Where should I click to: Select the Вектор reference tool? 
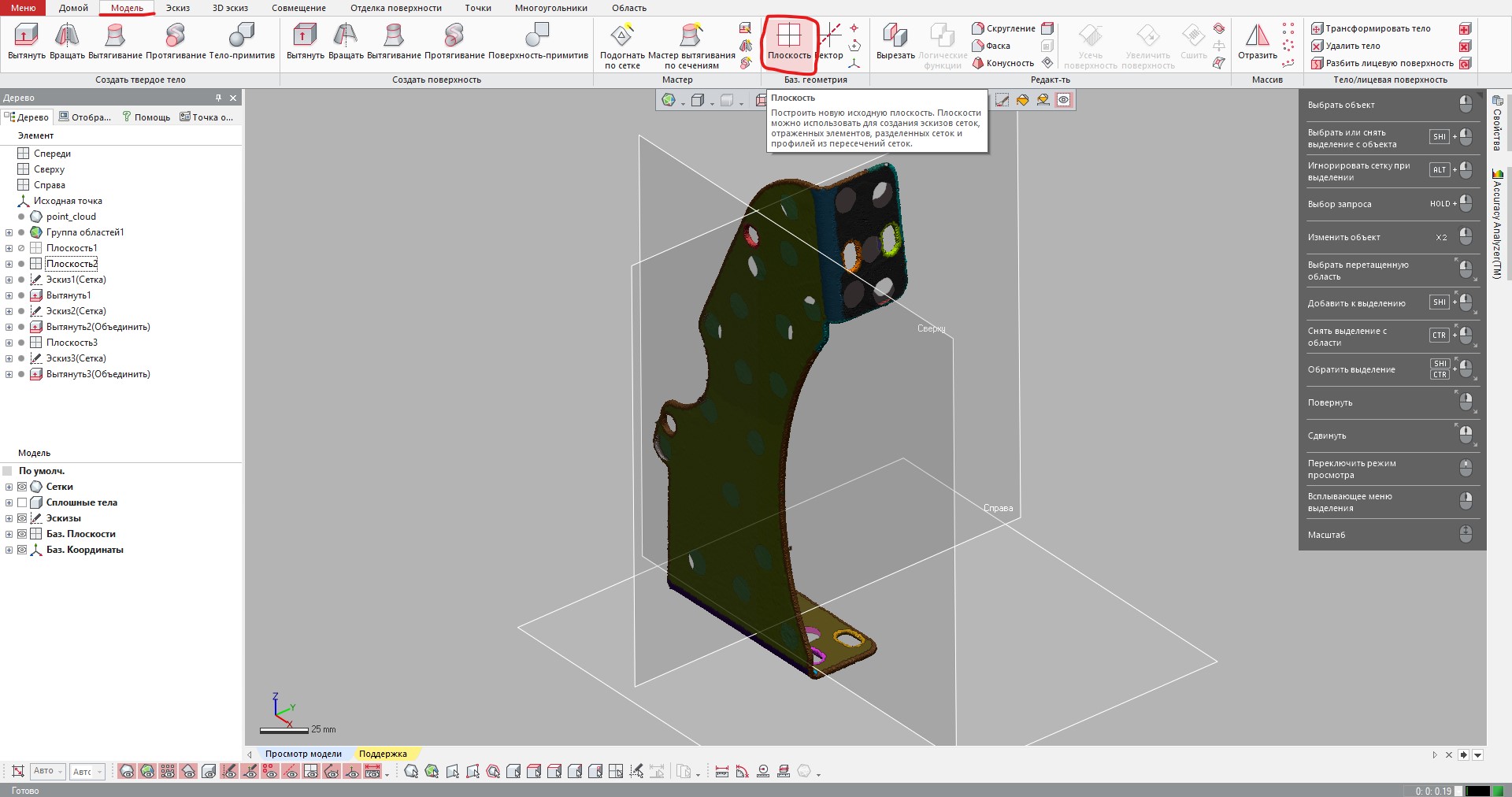(830, 41)
